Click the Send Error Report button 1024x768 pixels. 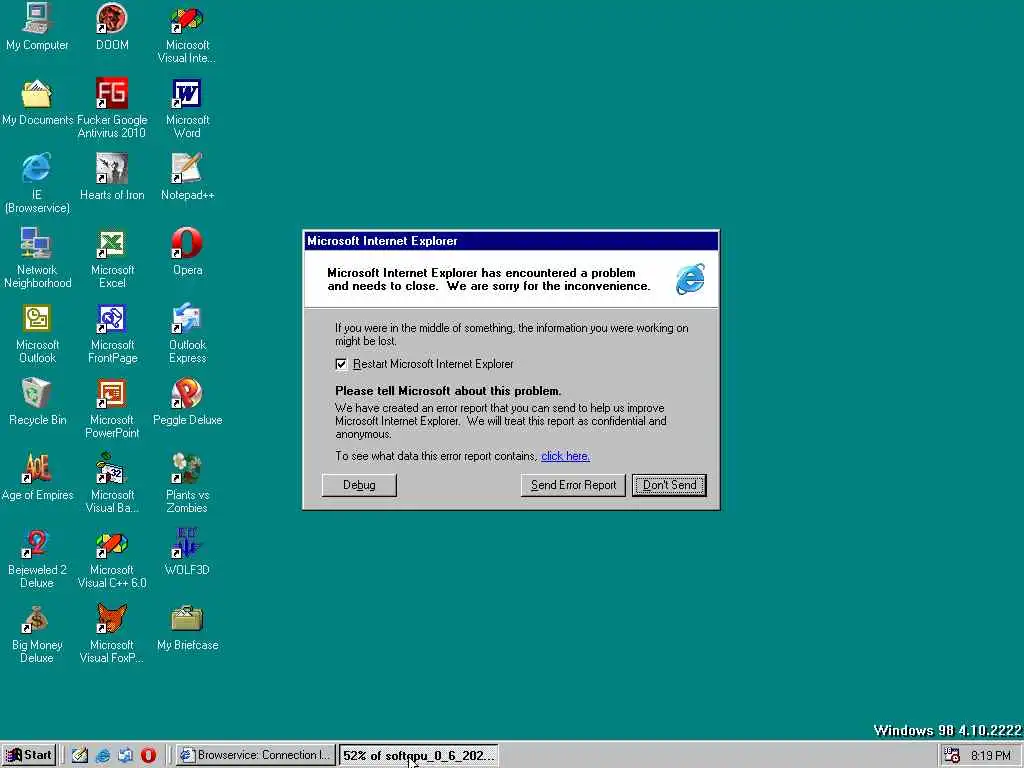[573, 485]
